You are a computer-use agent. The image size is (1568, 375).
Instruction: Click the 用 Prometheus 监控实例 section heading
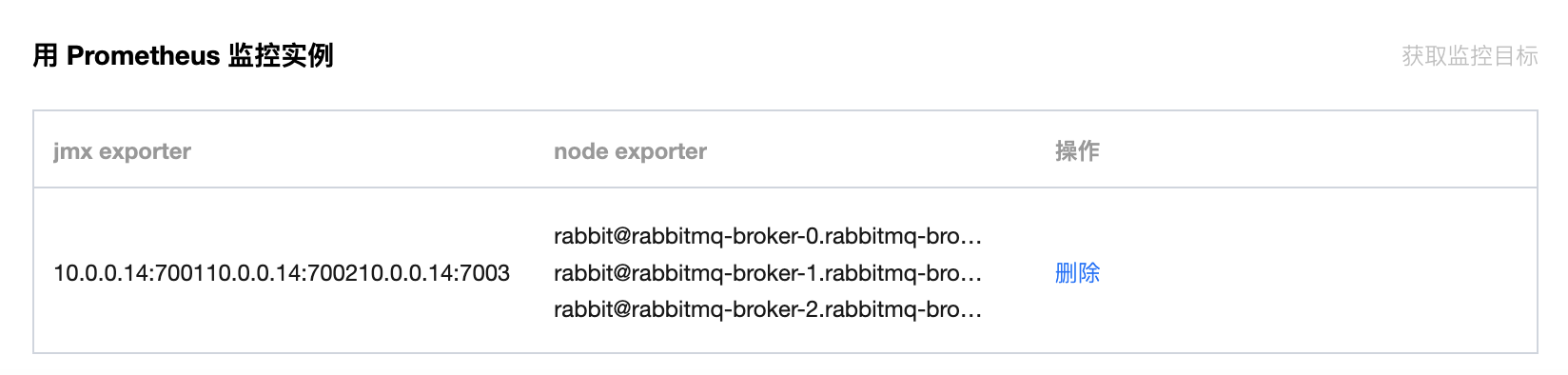(x=183, y=56)
